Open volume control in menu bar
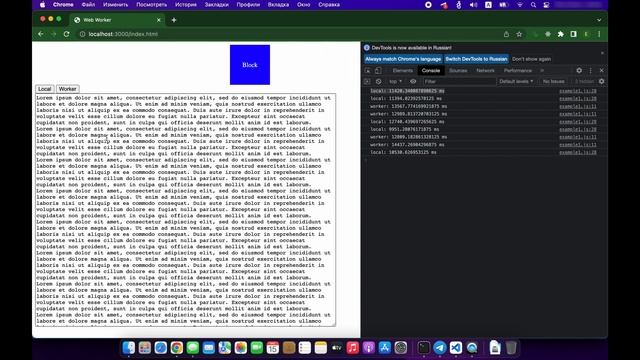 point(473,5)
